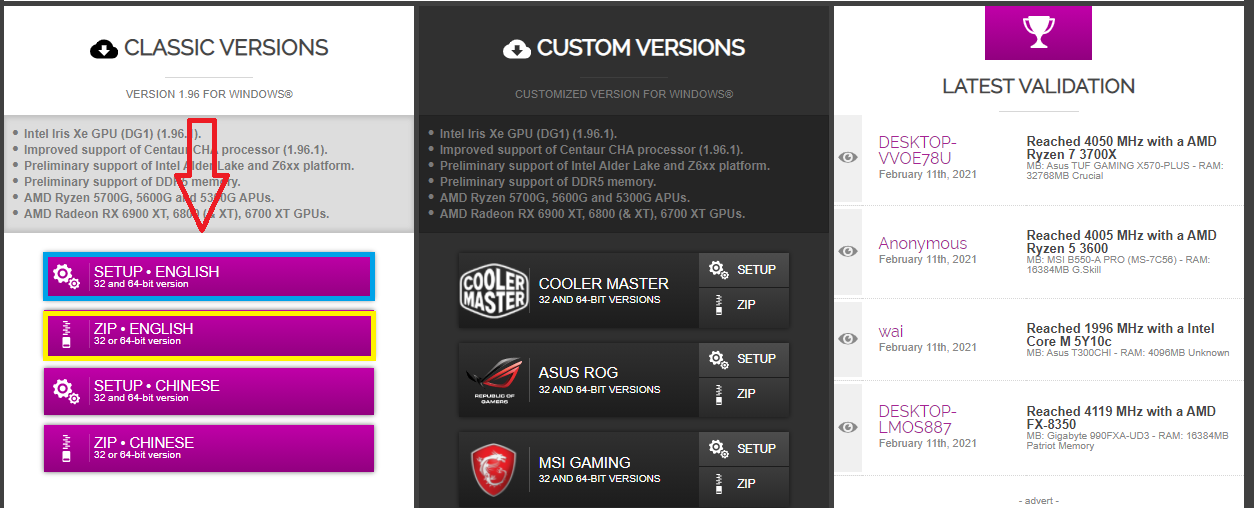Click the cloud download icon beside Classic Versions
Image resolution: width=1254 pixels, height=508 pixels.
pos(104,48)
